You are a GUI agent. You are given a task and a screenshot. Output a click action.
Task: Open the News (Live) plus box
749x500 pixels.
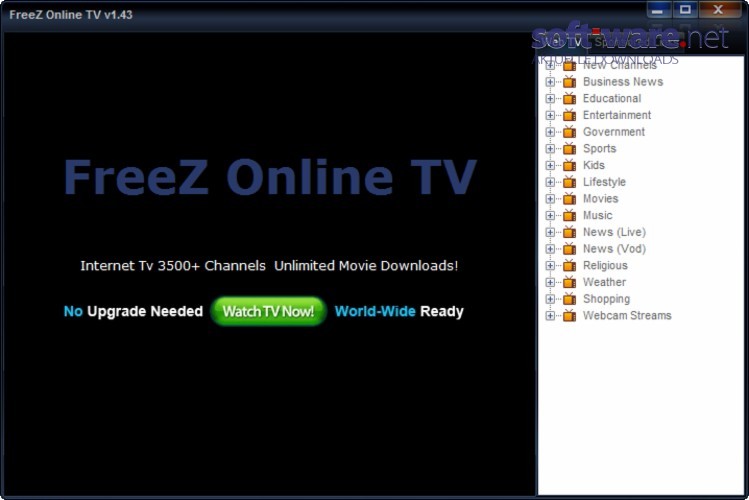coord(550,233)
